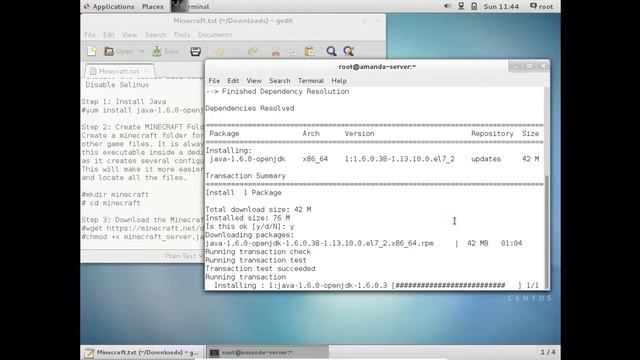Click the New document icon in gedit
Screen dimensions: 640x360
92,51
